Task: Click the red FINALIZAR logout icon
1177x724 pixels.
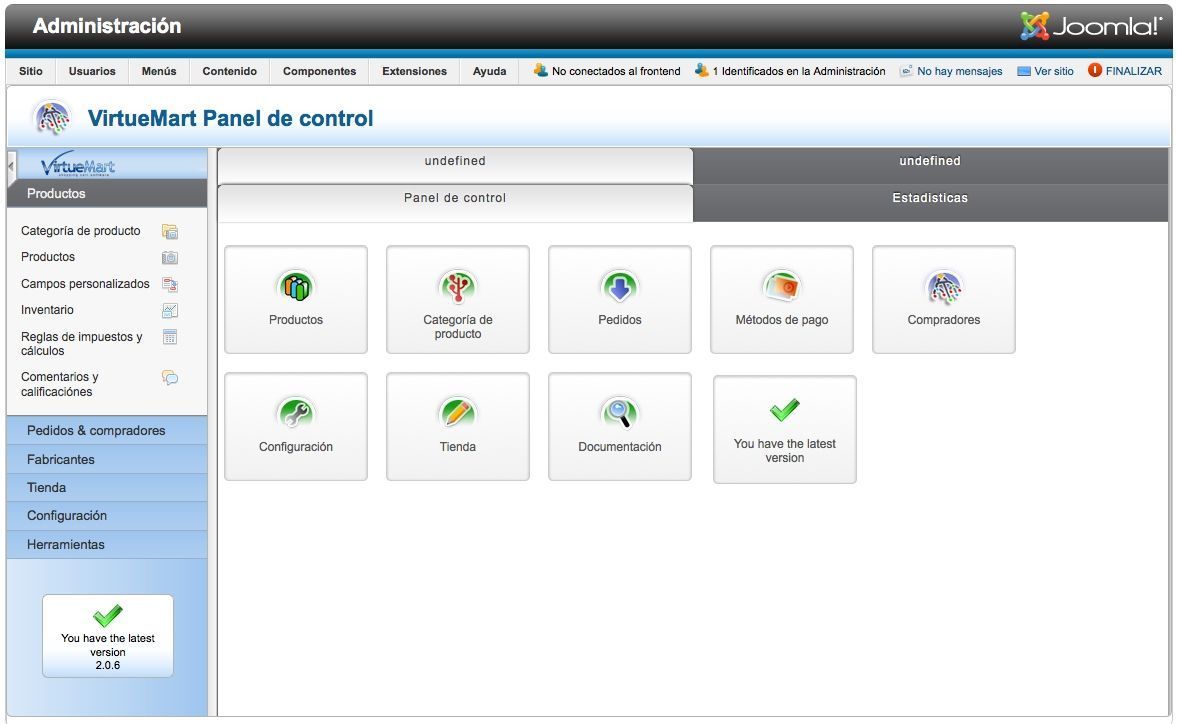Action: (1095, 71)
